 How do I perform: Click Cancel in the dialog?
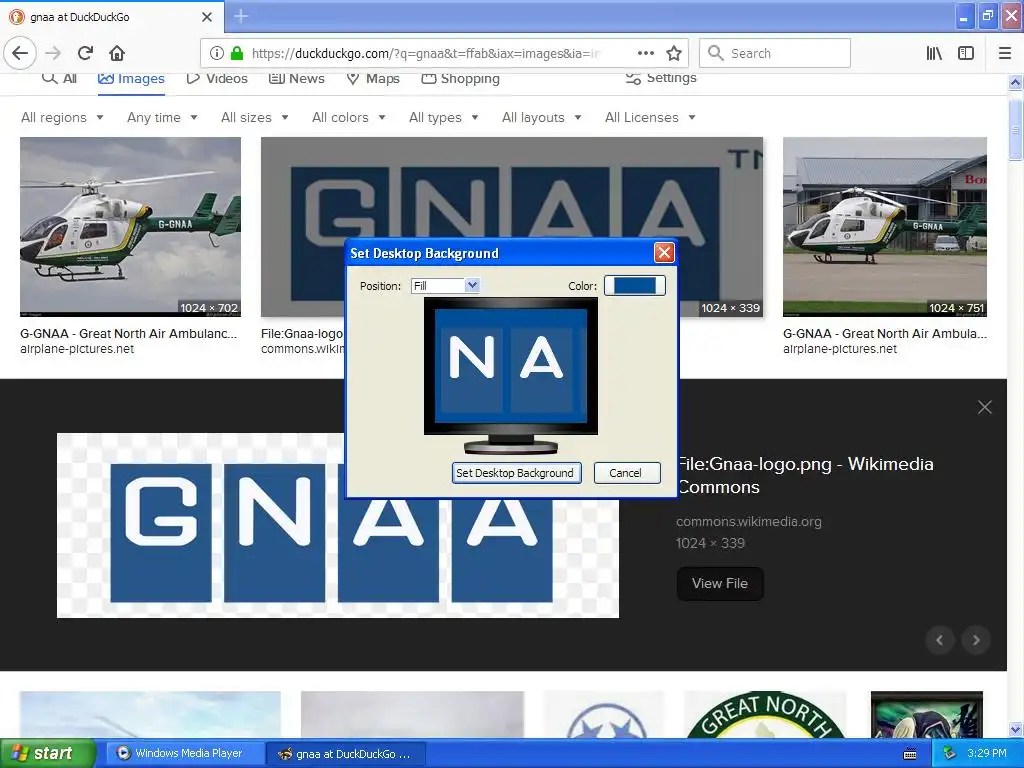tap(626, 473)
